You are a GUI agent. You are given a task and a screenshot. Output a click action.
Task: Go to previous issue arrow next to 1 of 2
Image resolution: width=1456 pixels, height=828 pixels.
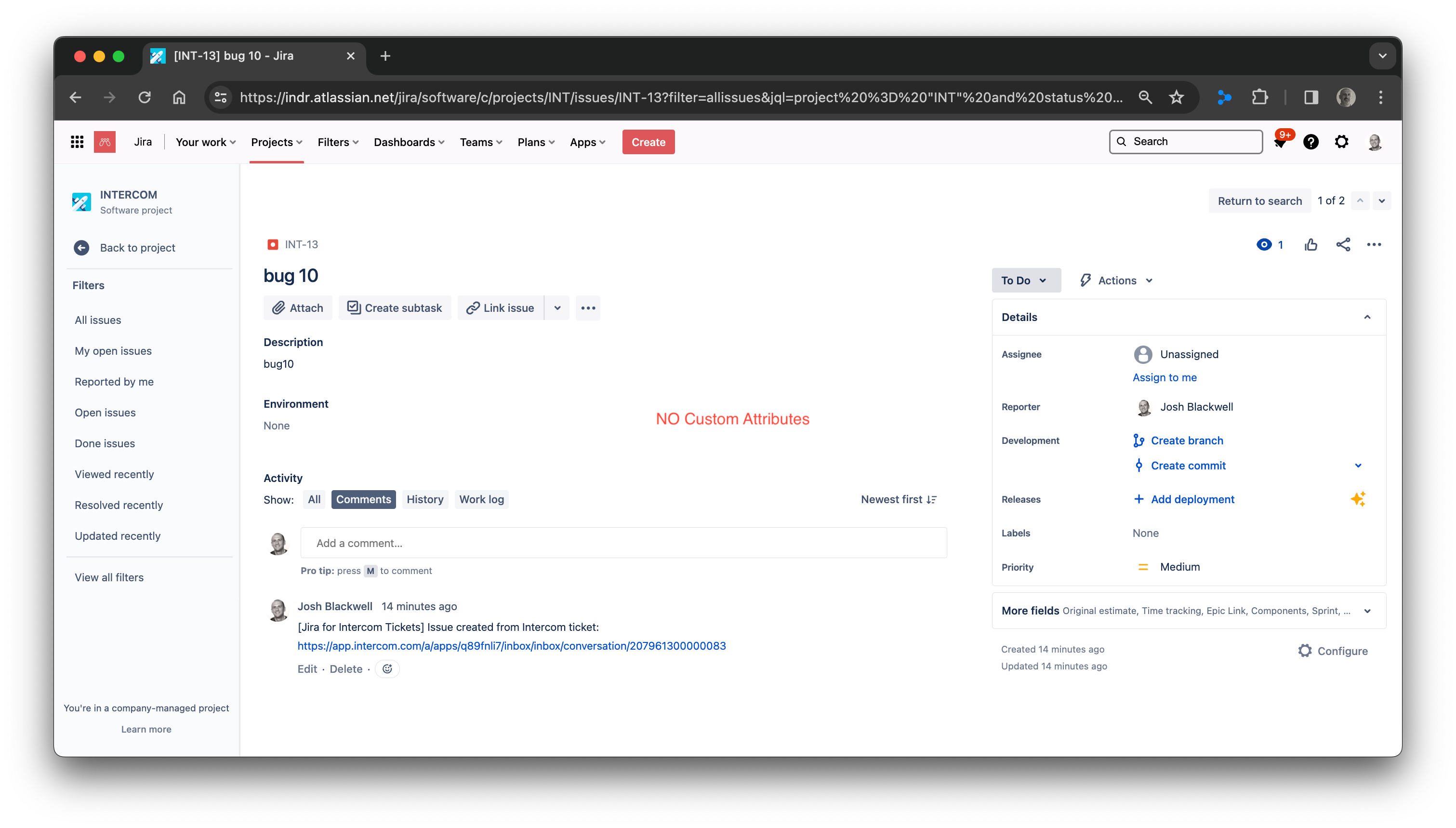[x=1360, y=201]
